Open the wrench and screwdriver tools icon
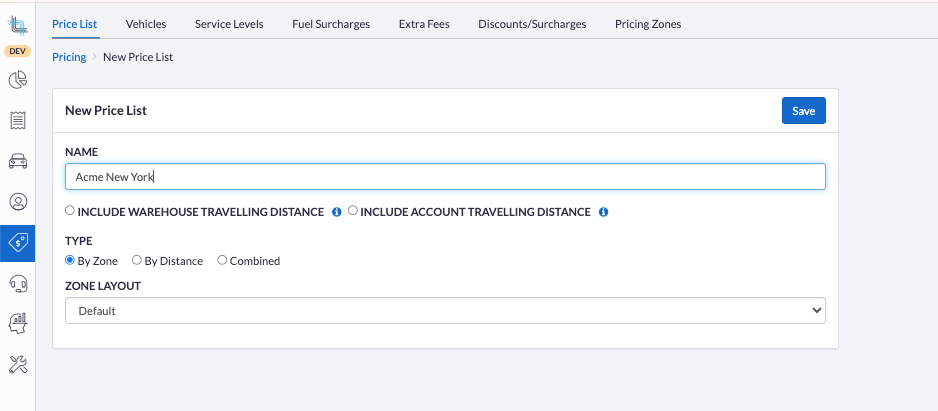 point(17,364)
